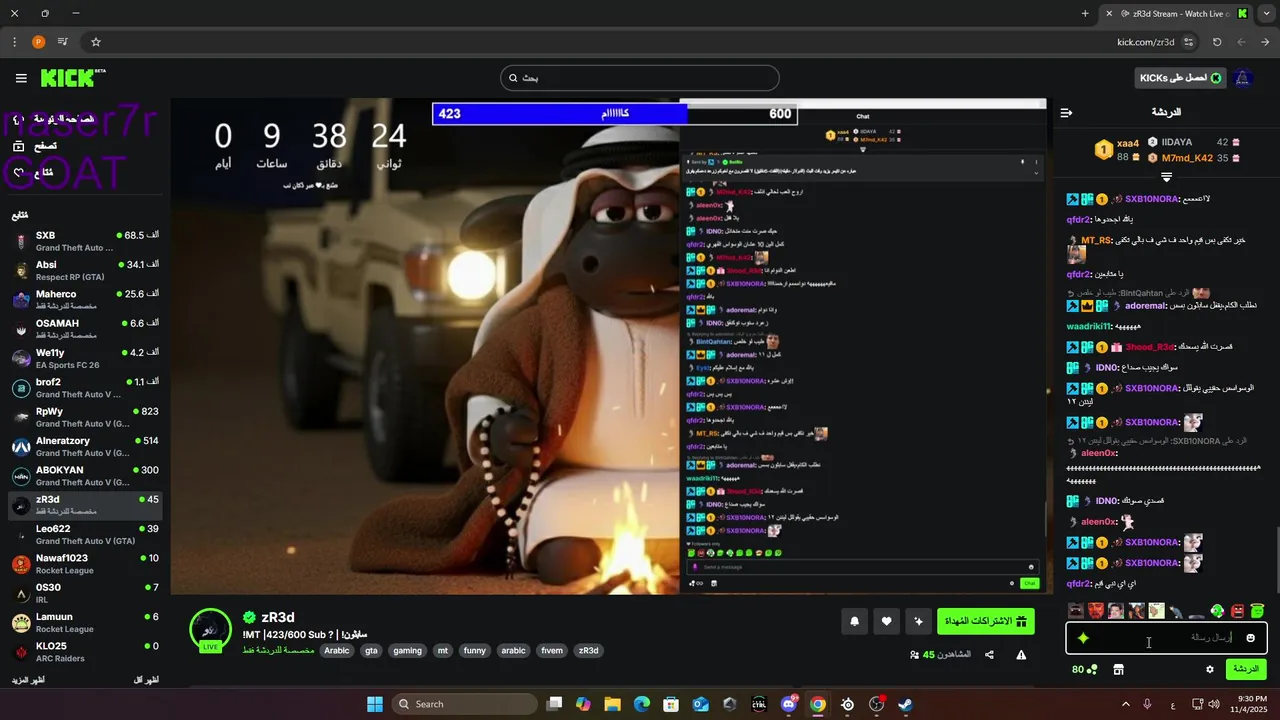Select zR3d channel in sidebar list
Image resolution: width=1280 pixels, height=720 pixels.
click(84, 505)
